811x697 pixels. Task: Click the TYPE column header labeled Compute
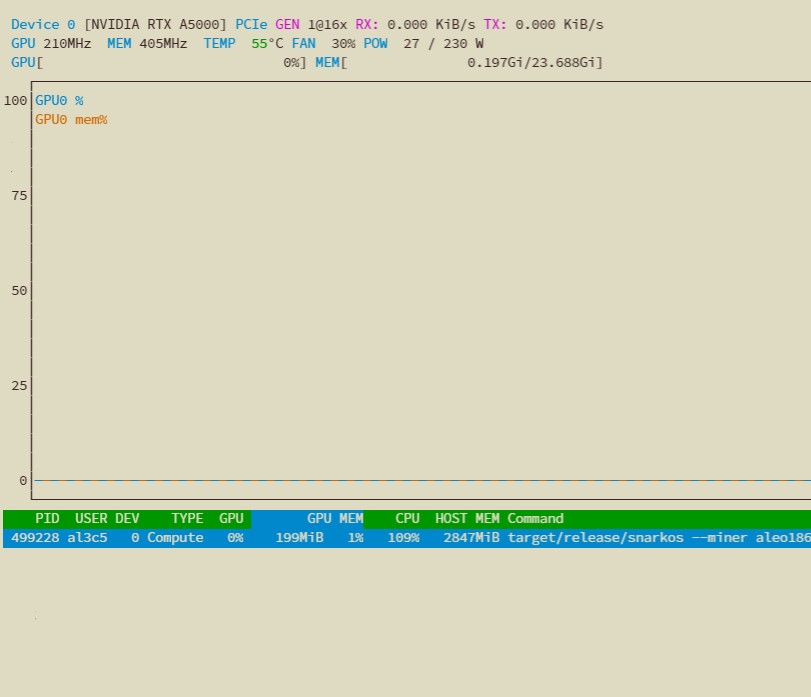(x=186, y=518)
